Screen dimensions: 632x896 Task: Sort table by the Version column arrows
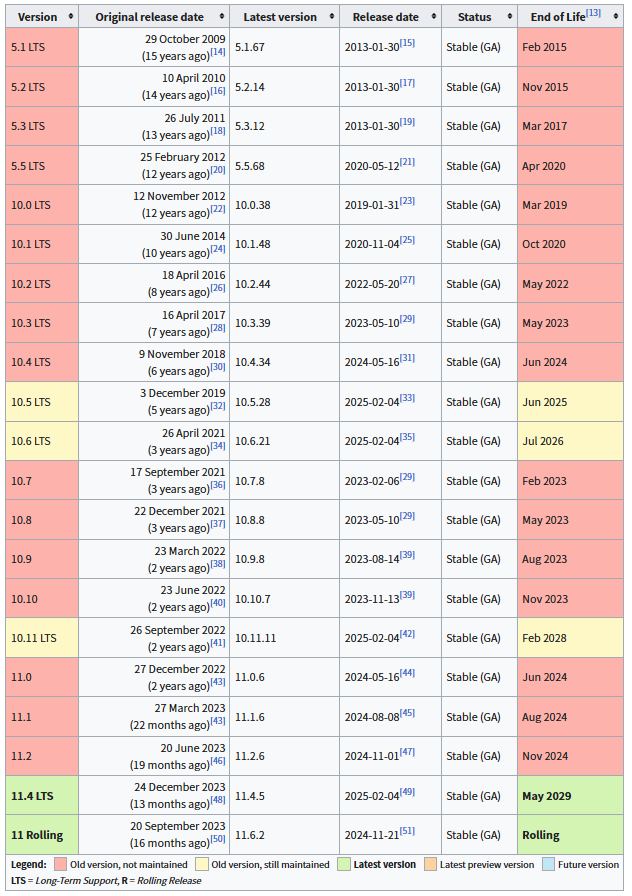71,17
